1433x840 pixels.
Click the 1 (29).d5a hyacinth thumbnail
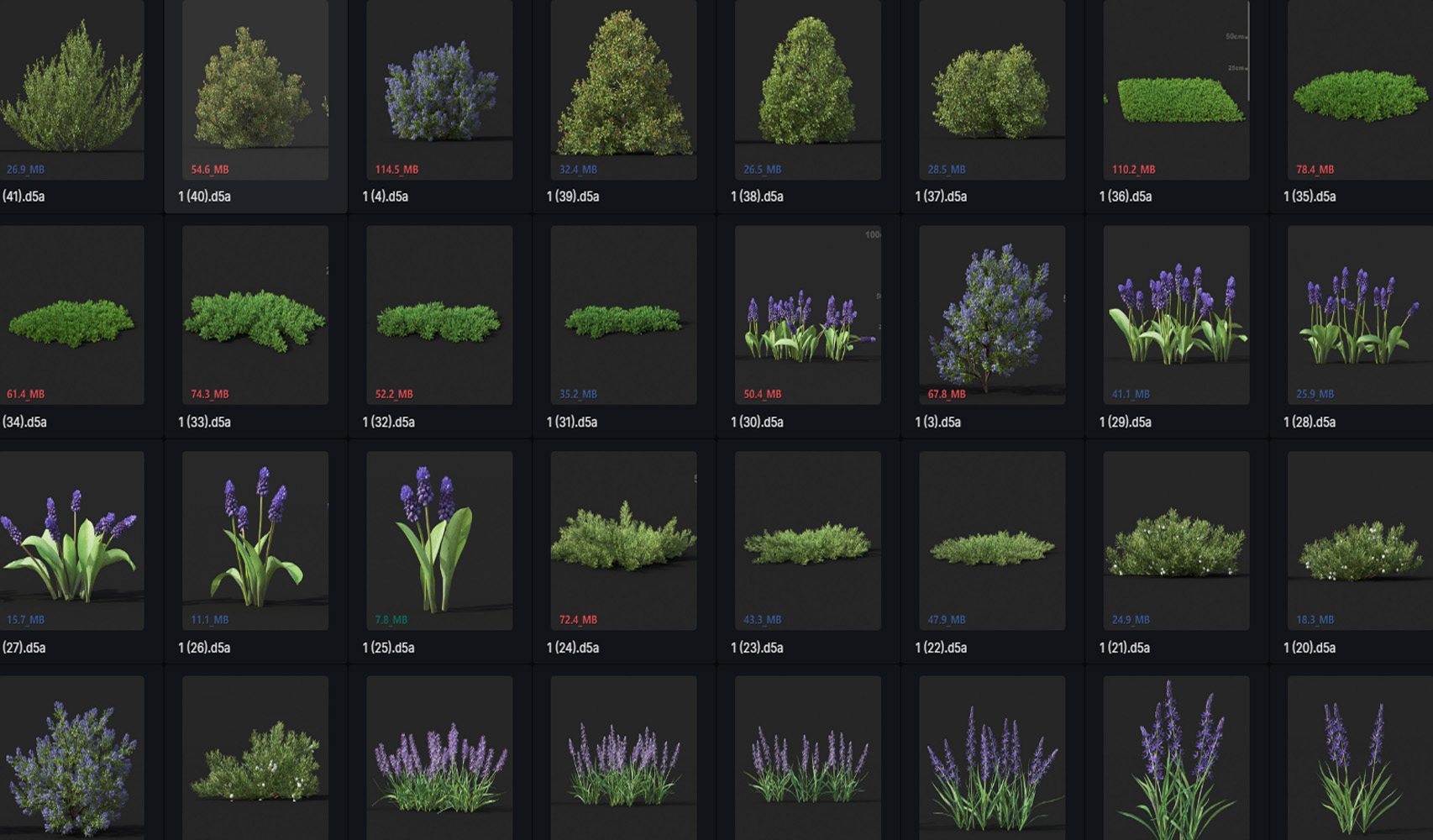point(1176,315)
